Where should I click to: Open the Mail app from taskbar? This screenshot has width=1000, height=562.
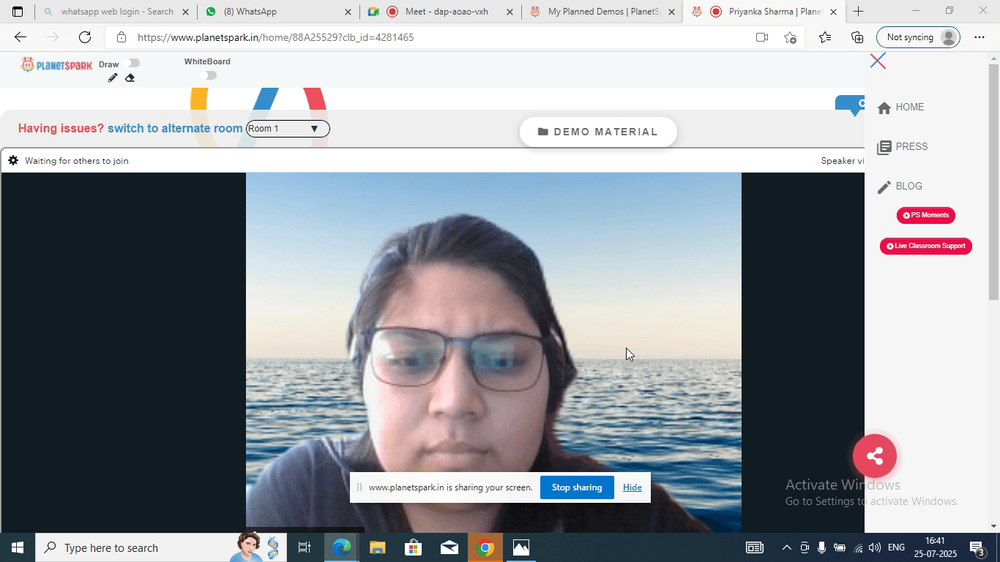pos(449,547)
